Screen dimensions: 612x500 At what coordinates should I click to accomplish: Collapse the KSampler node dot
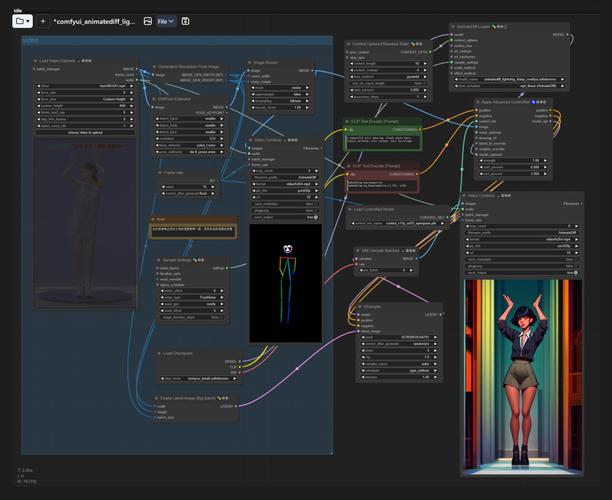click(360, 307)
